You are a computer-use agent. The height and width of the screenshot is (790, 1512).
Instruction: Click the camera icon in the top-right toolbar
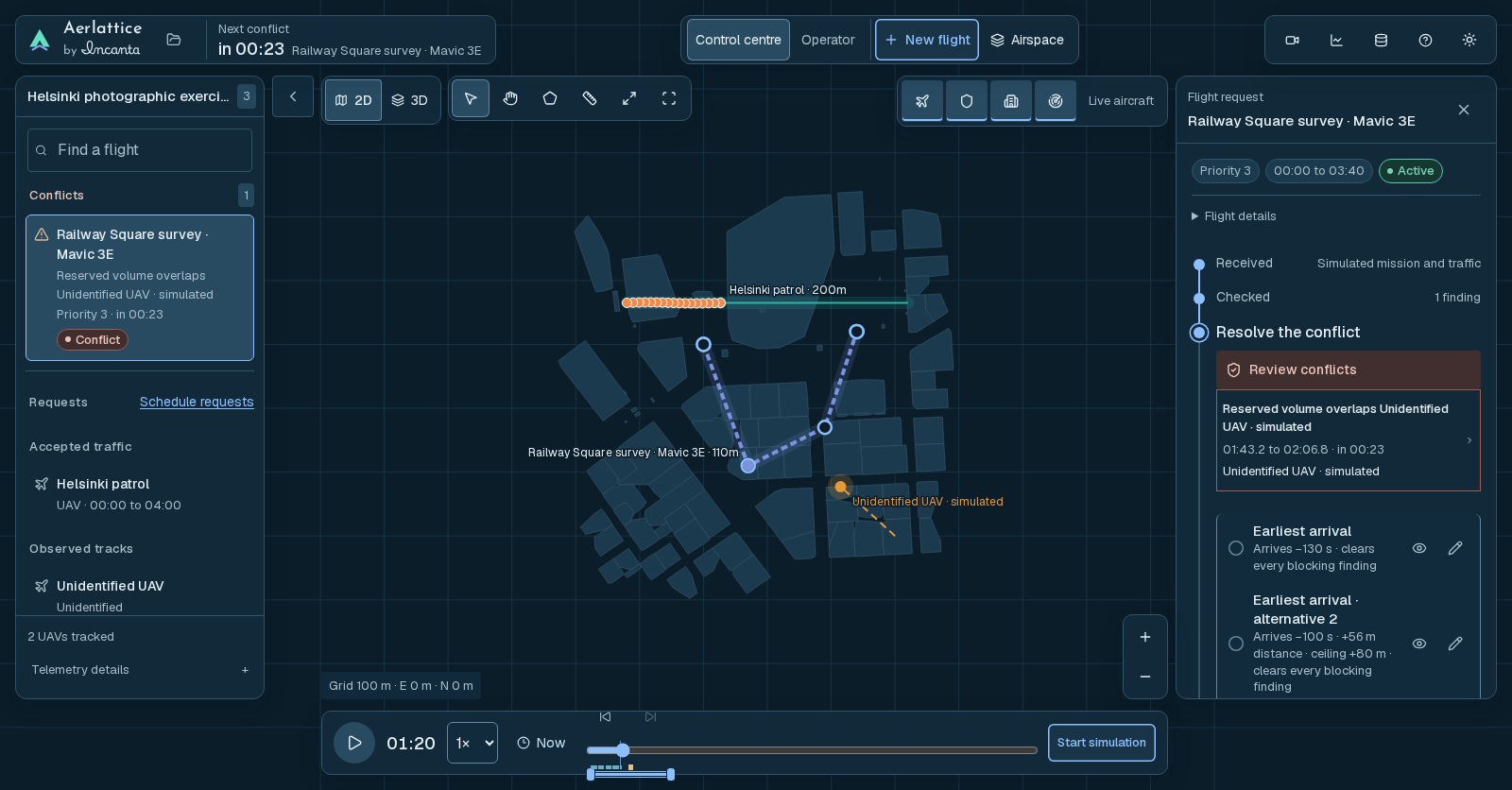click(x=1292, y=40)
